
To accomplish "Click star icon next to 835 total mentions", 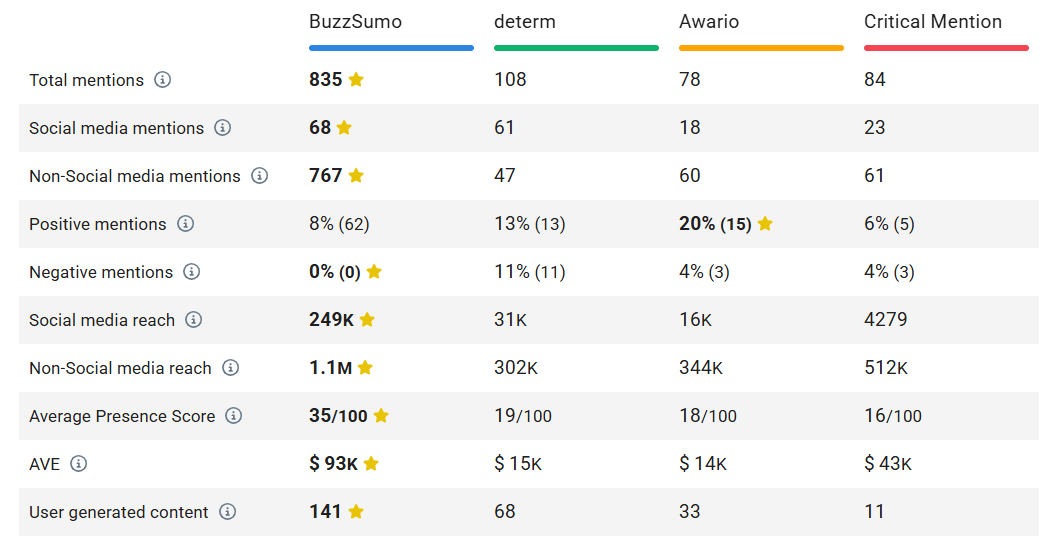I will tap(356, 80).
